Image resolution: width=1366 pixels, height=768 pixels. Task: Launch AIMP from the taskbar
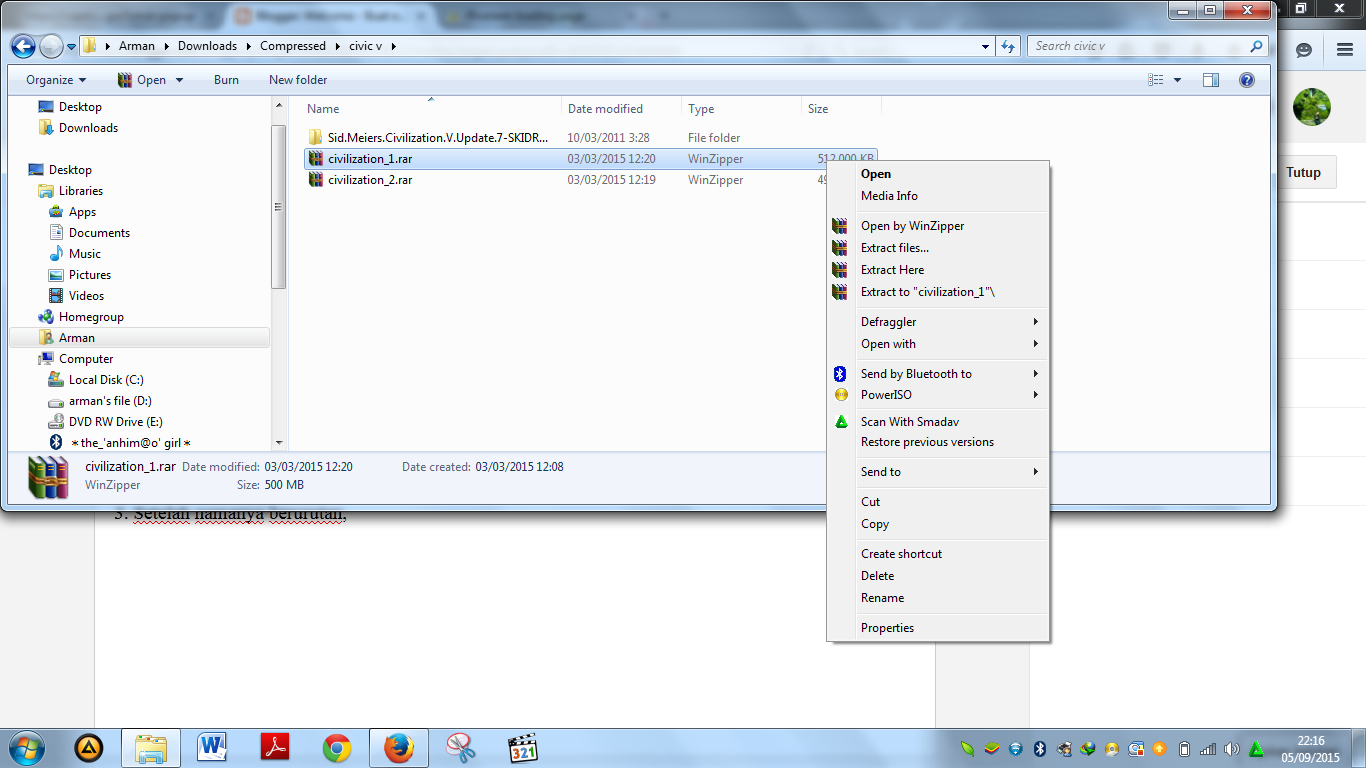[89, 748]
